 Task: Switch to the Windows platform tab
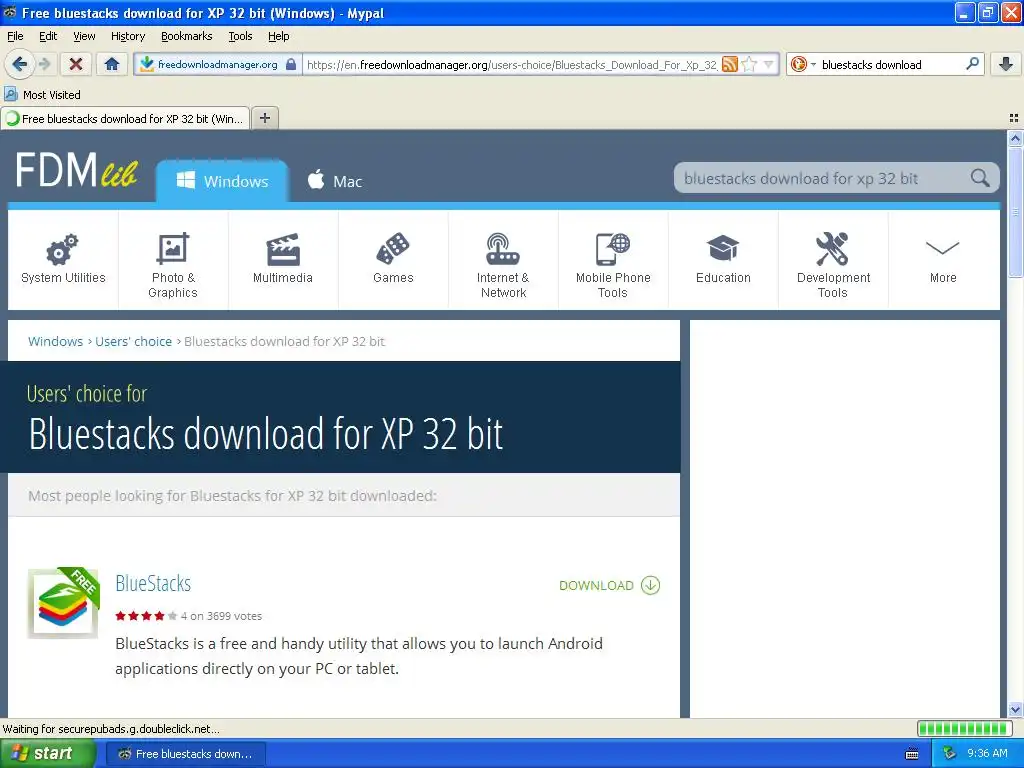222,181
